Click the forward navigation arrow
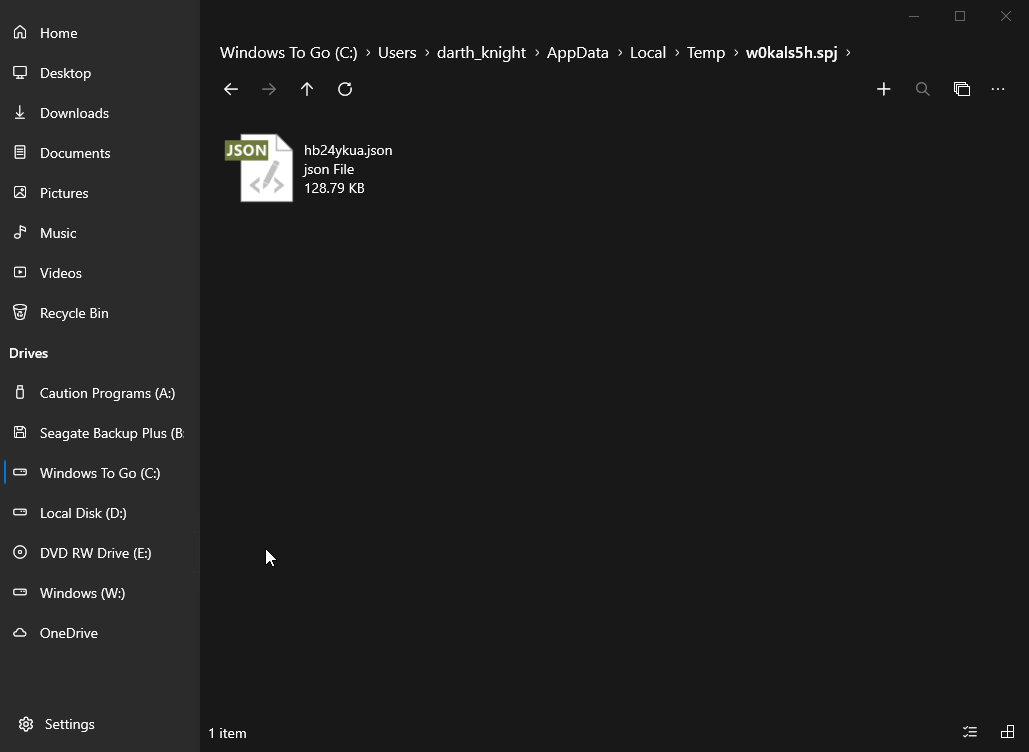This screenshot has height=752, width=1029. (x=268, y=89)
